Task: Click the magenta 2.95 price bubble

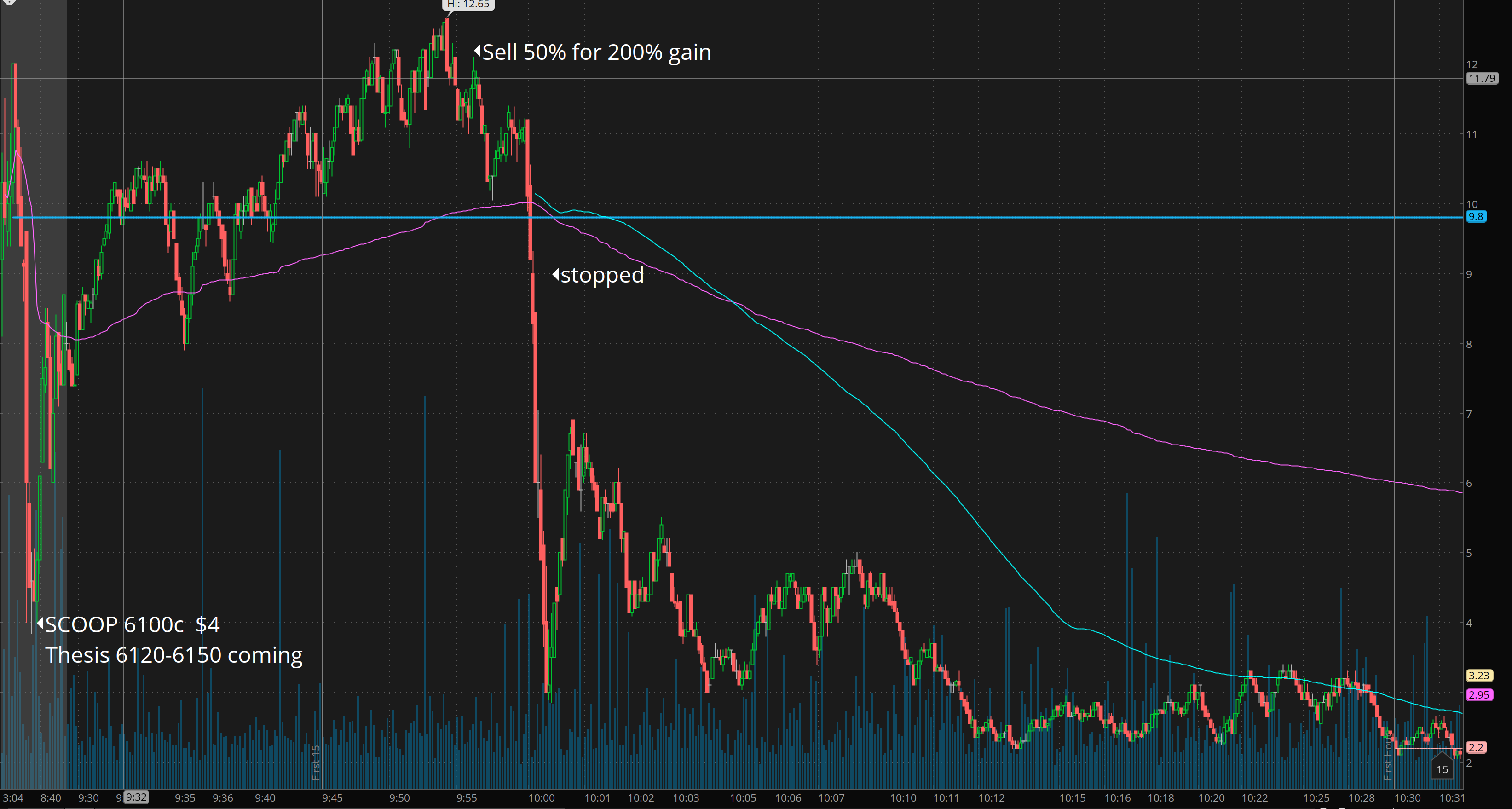Action: (1479, 694)
